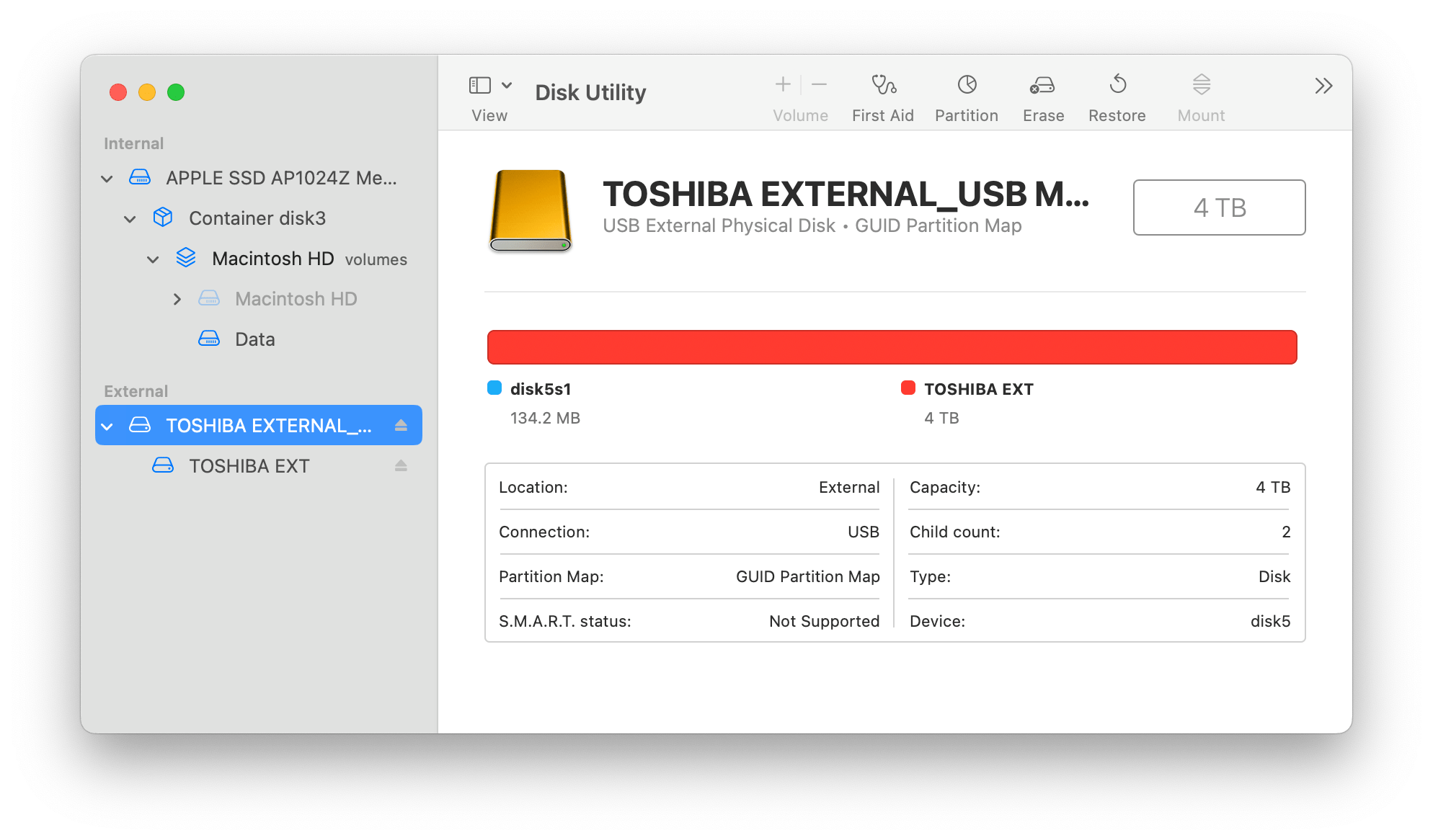Show more toolbar items with double chevron

(1323, 86)
